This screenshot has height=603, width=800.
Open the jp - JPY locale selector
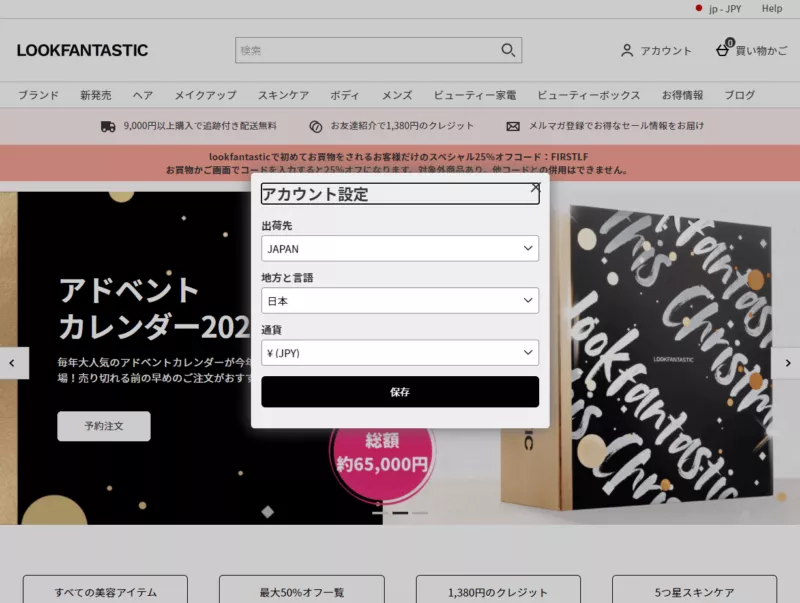(x=725, y=9)
